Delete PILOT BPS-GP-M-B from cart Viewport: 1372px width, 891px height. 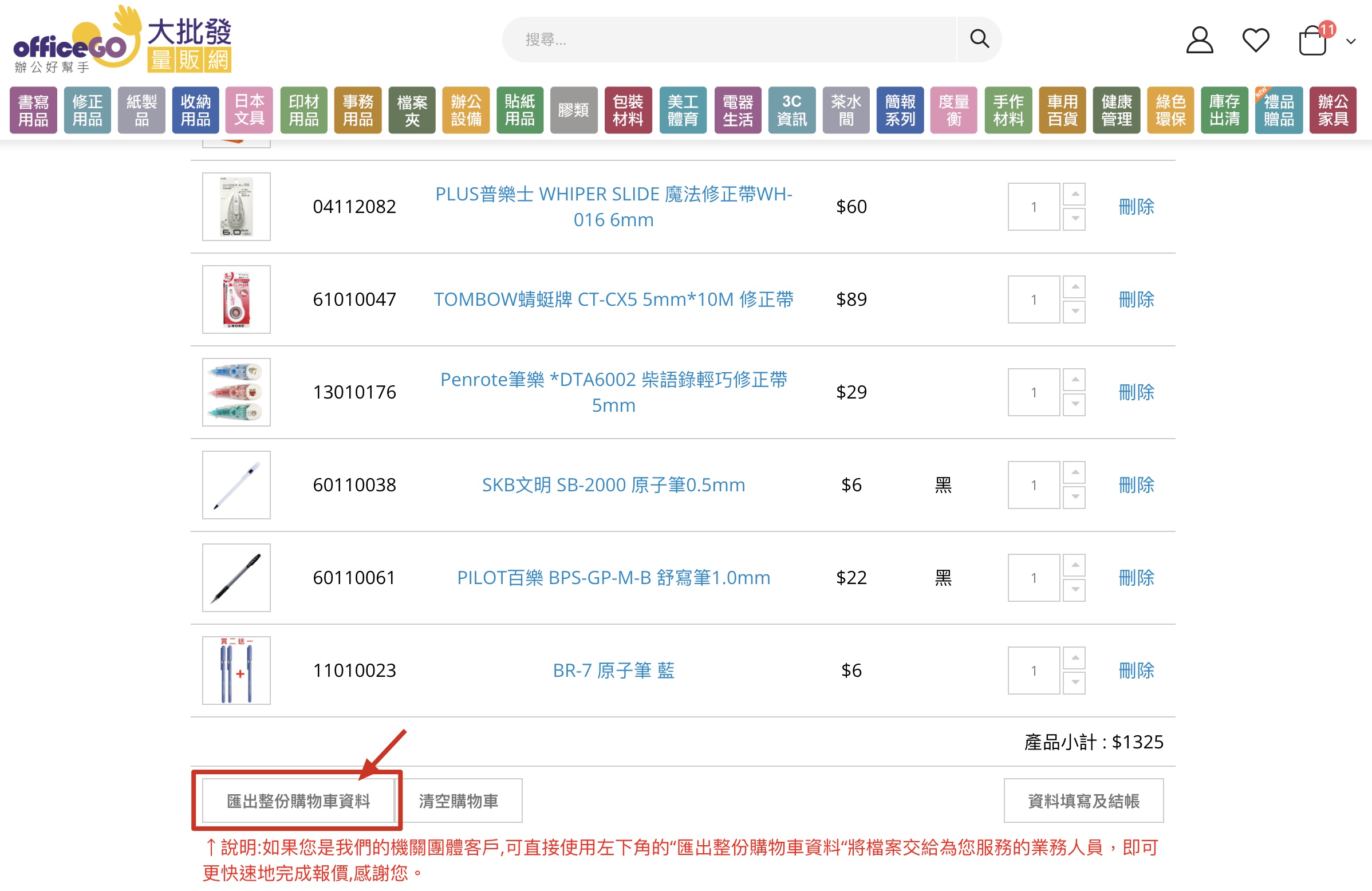tap(1136, 578)
